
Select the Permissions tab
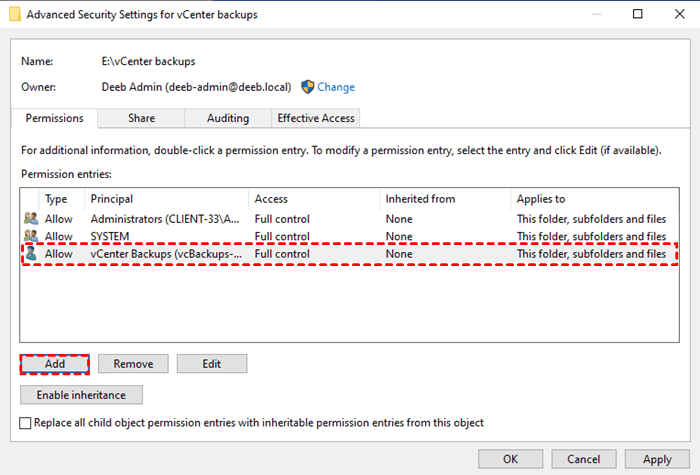tap(55, 118)
